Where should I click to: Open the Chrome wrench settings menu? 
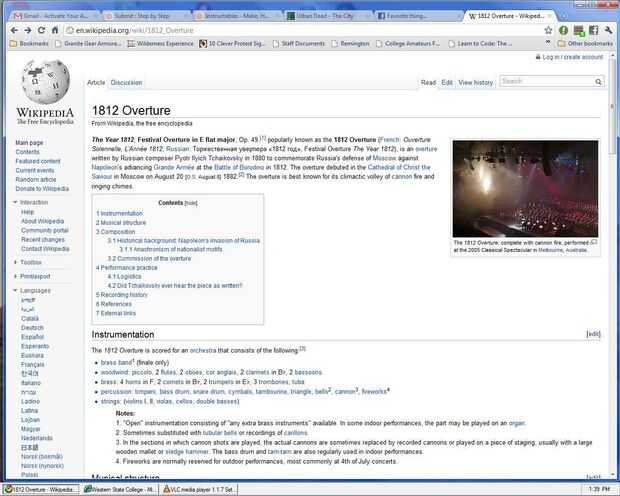pos(608,30)
